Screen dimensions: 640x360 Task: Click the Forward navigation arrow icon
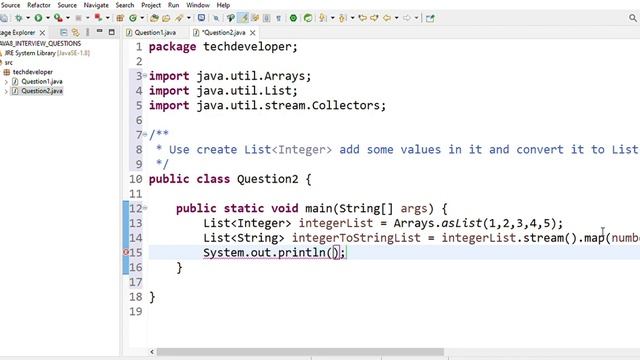(x=407, y=18)
